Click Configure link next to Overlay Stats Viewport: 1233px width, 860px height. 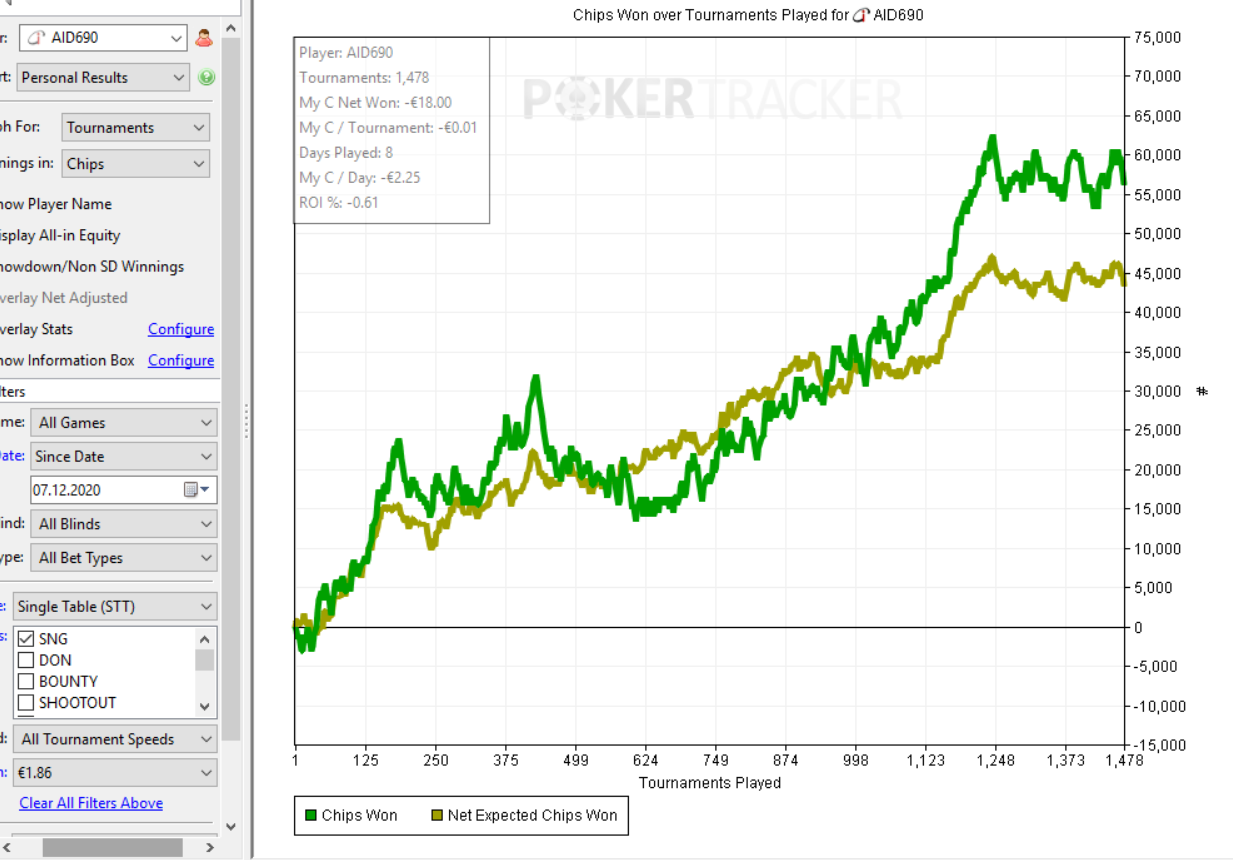pyautogui.click(x=181, y=329)
